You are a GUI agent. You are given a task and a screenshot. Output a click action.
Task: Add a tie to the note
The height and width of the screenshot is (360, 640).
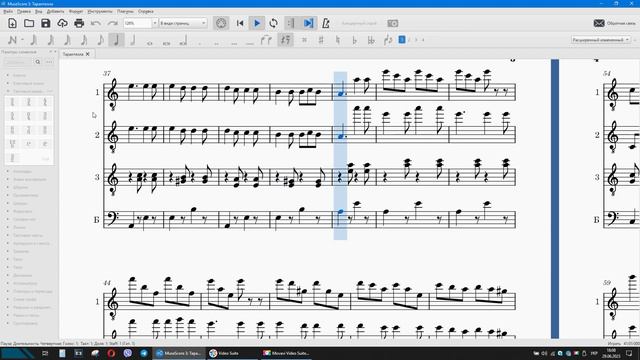[266, 40]
